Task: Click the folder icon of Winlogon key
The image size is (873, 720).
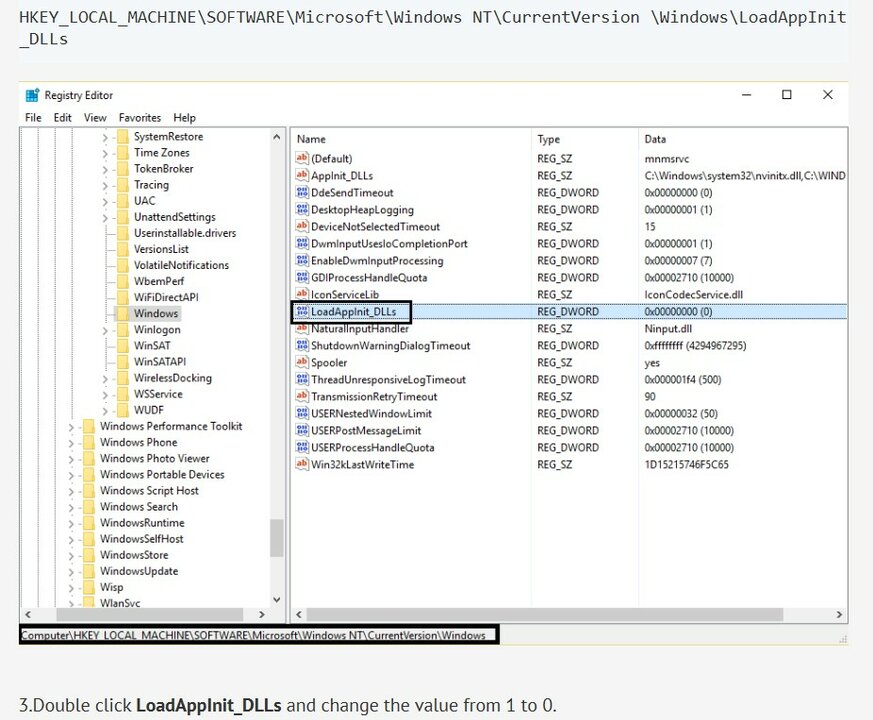Action: [x=122, y=330]
